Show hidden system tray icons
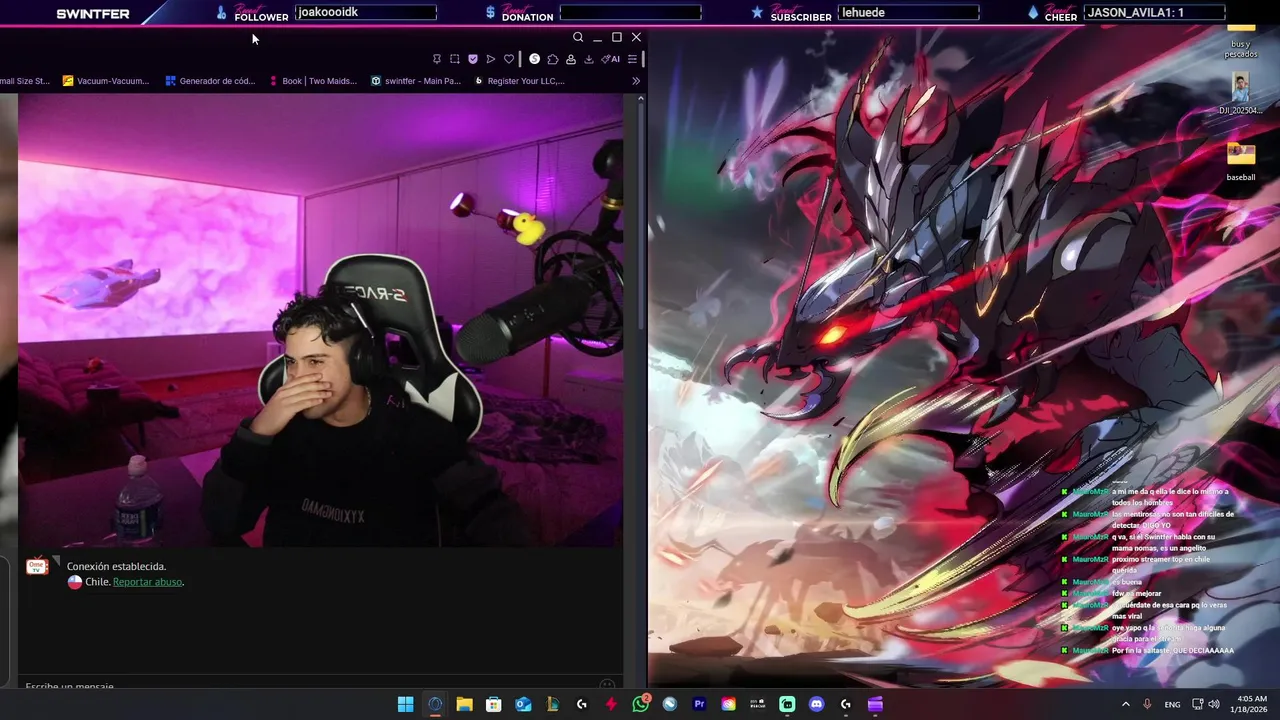This screenshot has width=1280, height=720. click(x=1125, y=704)
